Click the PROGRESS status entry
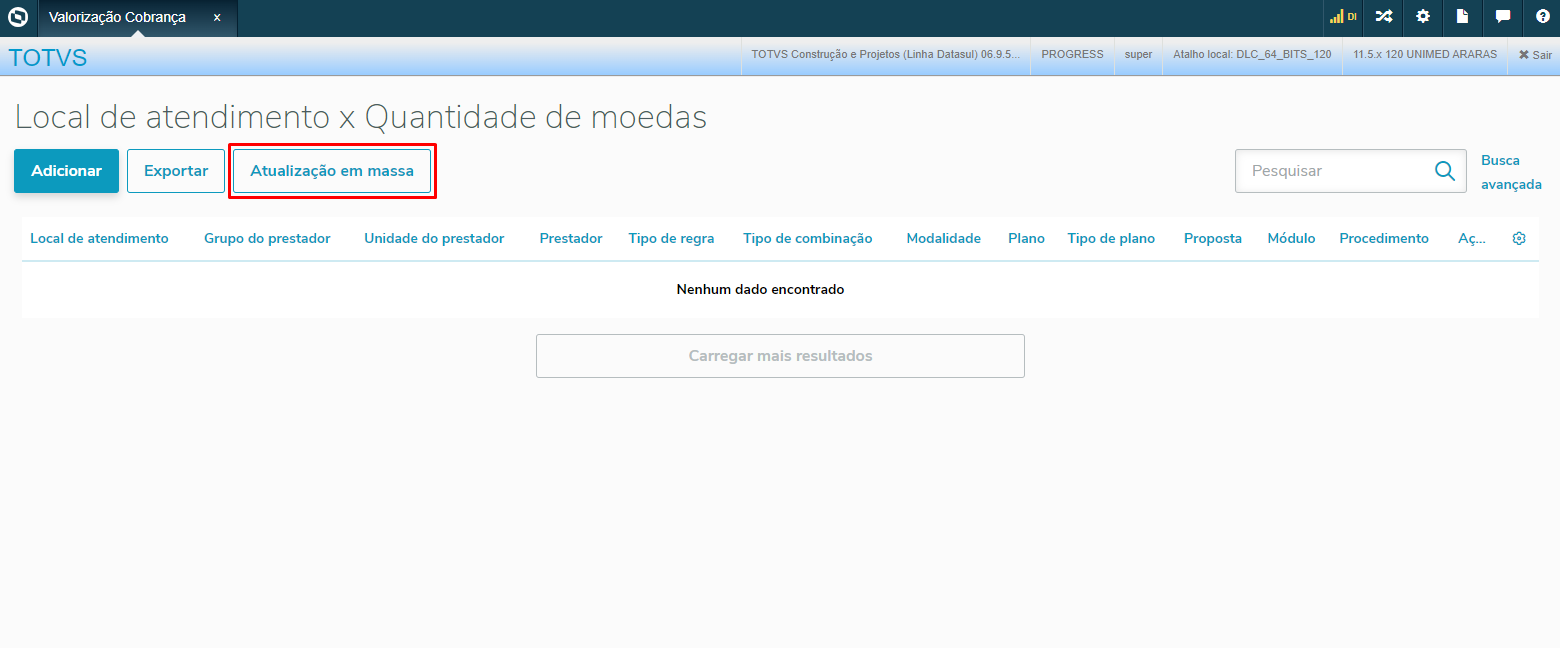1560x648 pixels. [1072, 55]
